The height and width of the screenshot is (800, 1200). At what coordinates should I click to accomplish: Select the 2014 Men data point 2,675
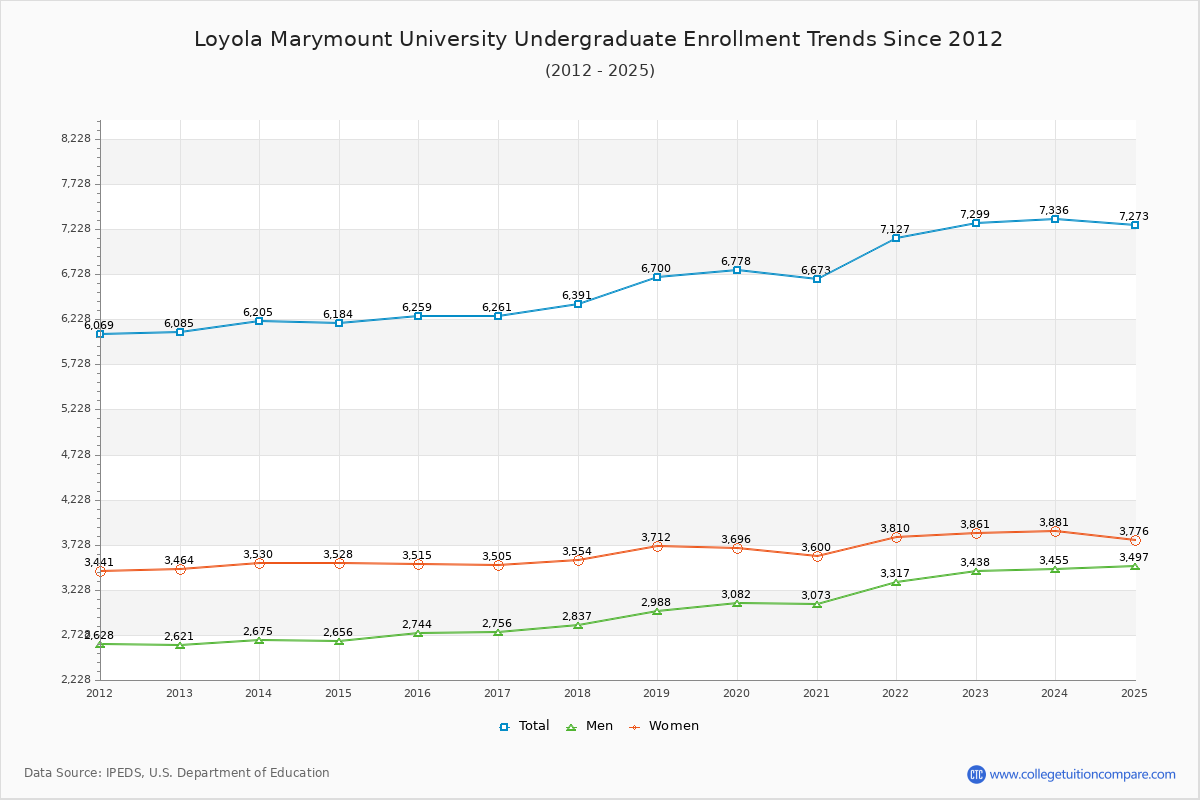[259, 640]
